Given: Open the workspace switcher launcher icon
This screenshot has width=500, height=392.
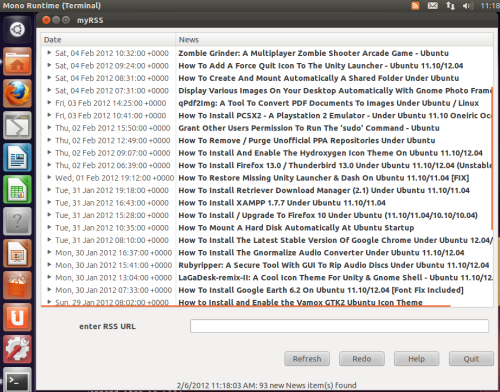Looking at the screenshot, I should coord(17,125).
